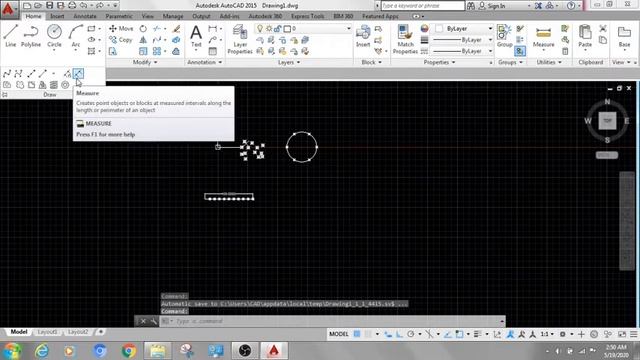Click the Donut icon in expanded Draw panel
This screenshot has width=640, height=360.
[65, 85]
